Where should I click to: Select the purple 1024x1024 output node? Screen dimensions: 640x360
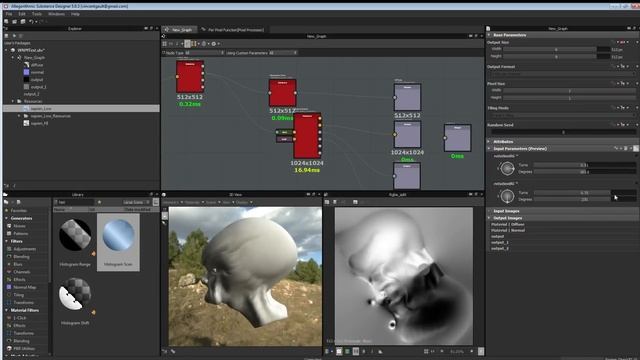pos(407,134)
